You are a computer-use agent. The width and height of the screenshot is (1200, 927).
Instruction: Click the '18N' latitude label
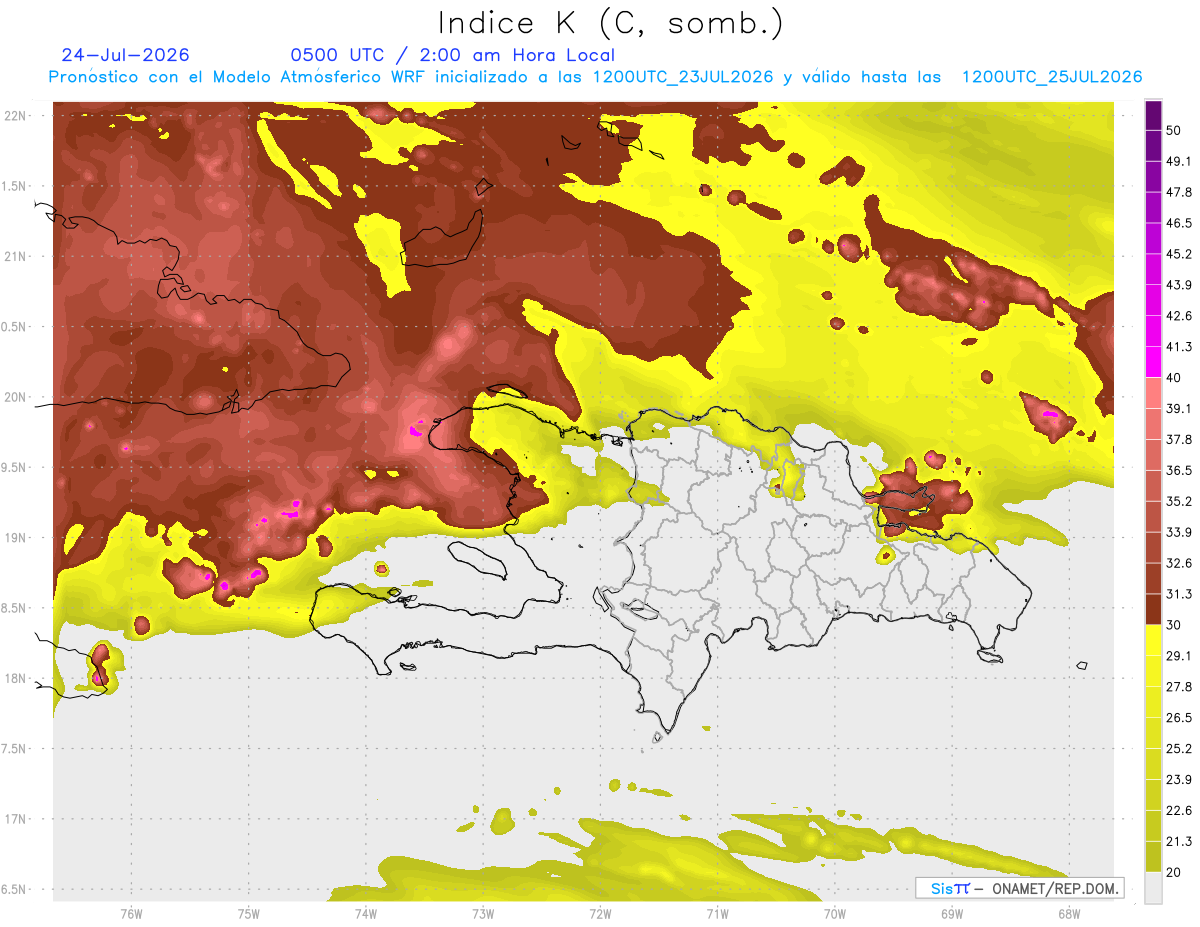(16, 679)
